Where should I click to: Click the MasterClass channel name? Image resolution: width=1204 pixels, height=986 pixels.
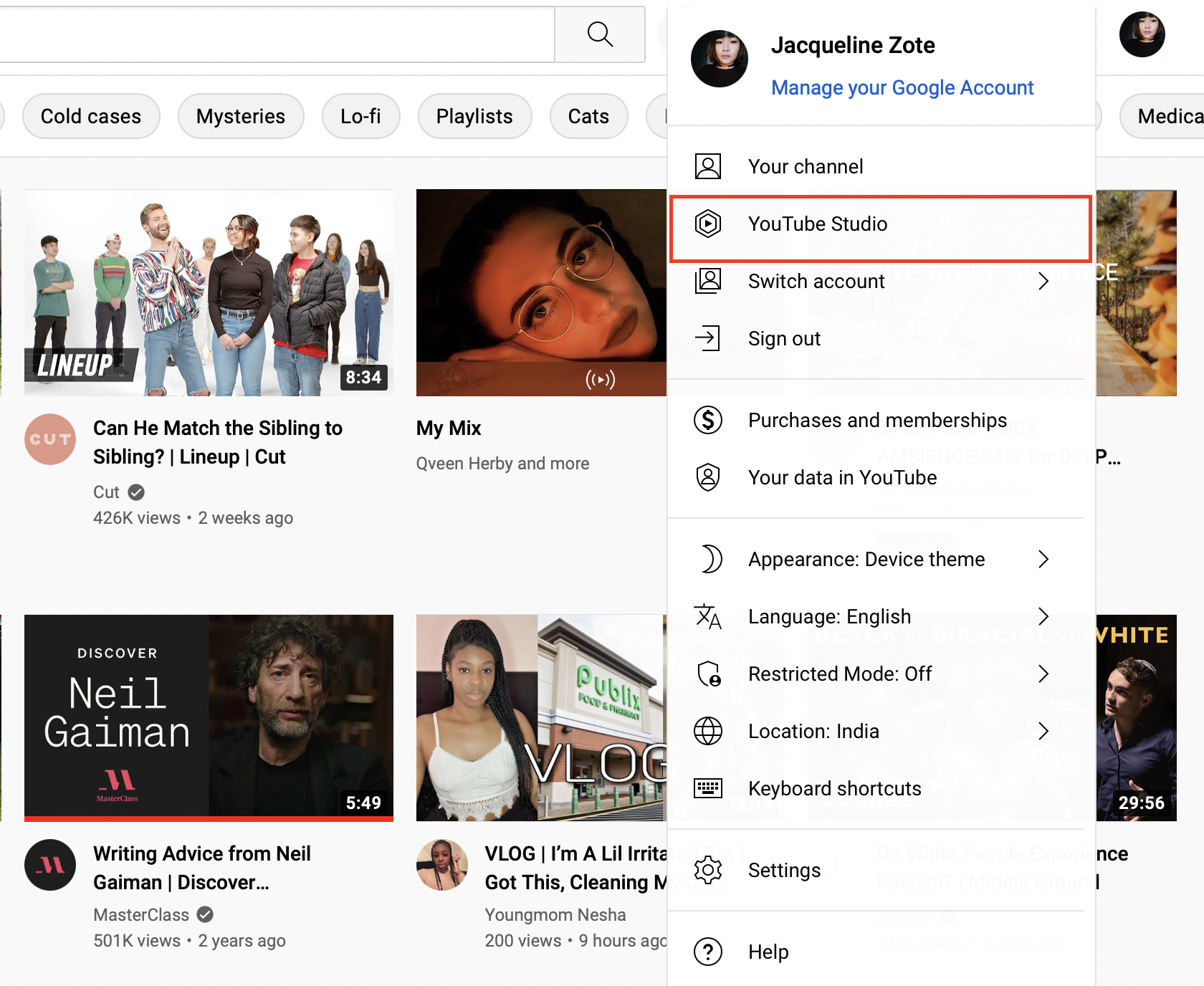[141, 915]
